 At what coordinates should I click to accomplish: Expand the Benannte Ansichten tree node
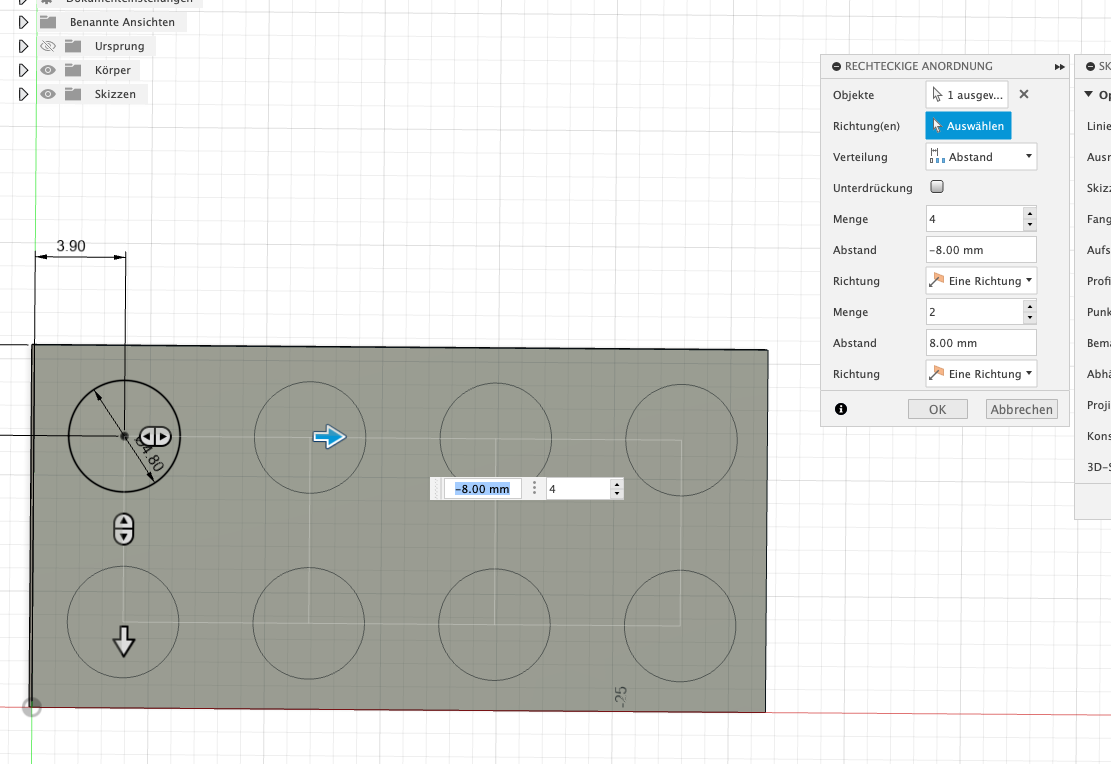point(23,22)
